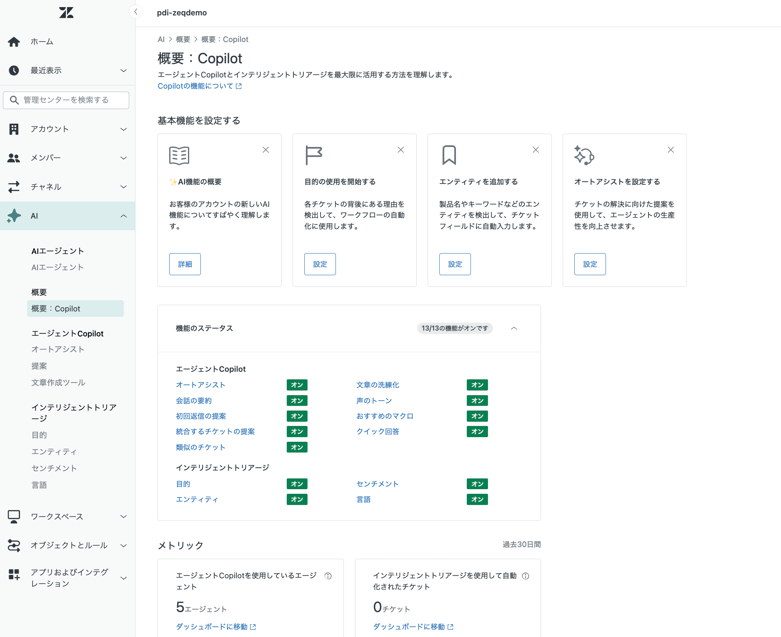Open the 文章の洗練化 link
This screenshot has height=637, width=781.
coord(378,385)
